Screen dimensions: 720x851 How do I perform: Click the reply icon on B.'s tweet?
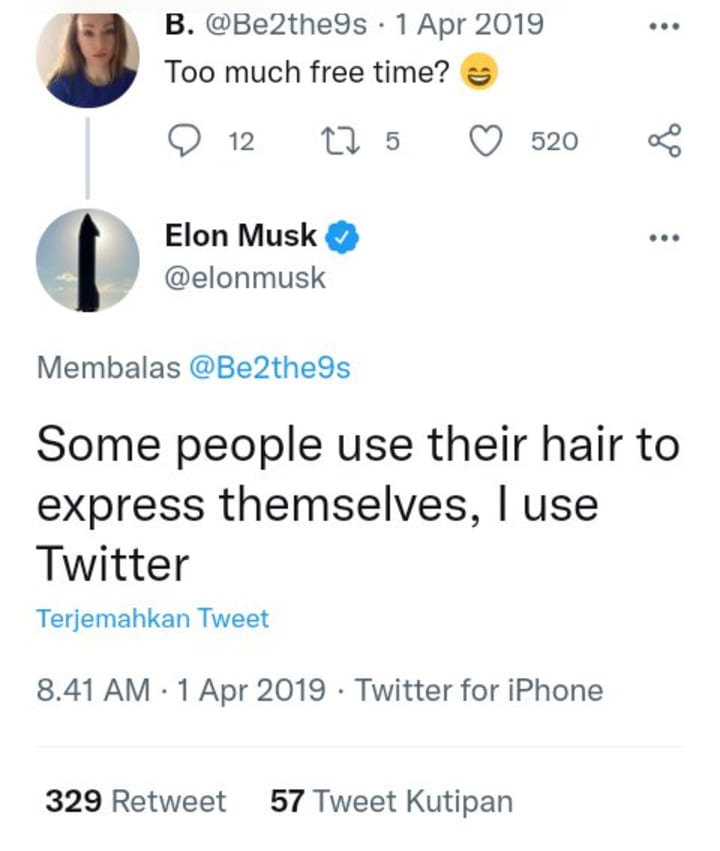(183, 141)
